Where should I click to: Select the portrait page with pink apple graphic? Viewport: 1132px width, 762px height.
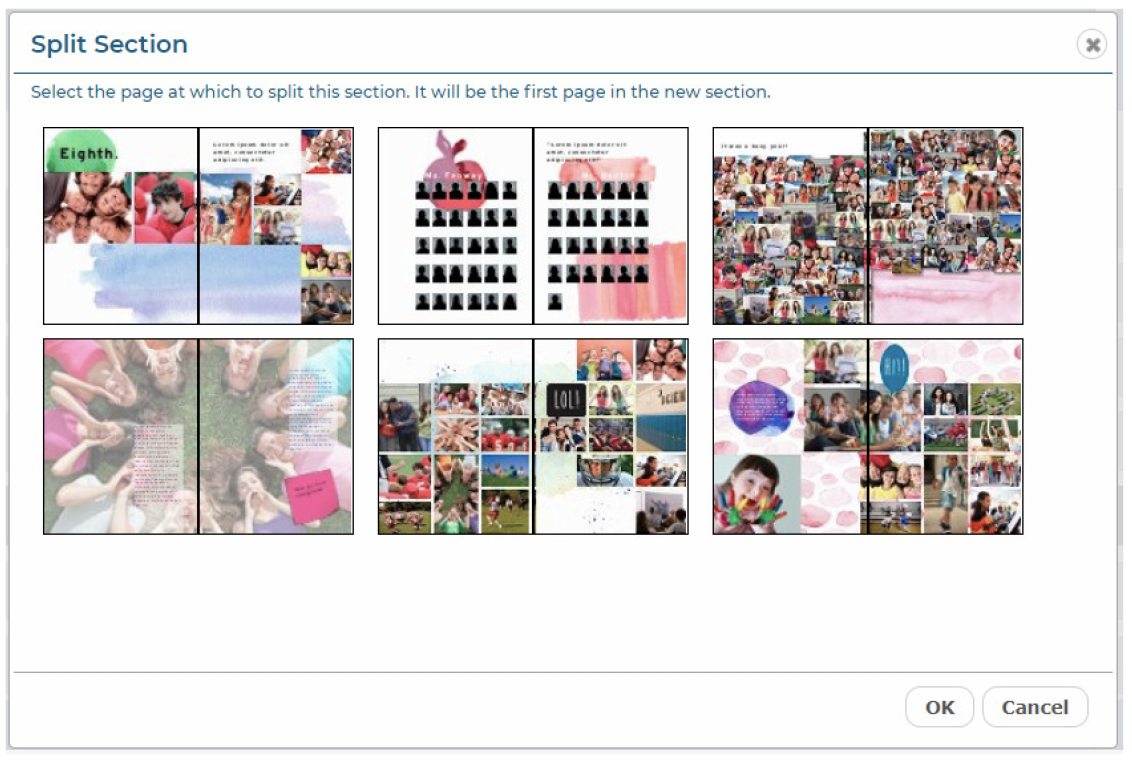[456, 226]
